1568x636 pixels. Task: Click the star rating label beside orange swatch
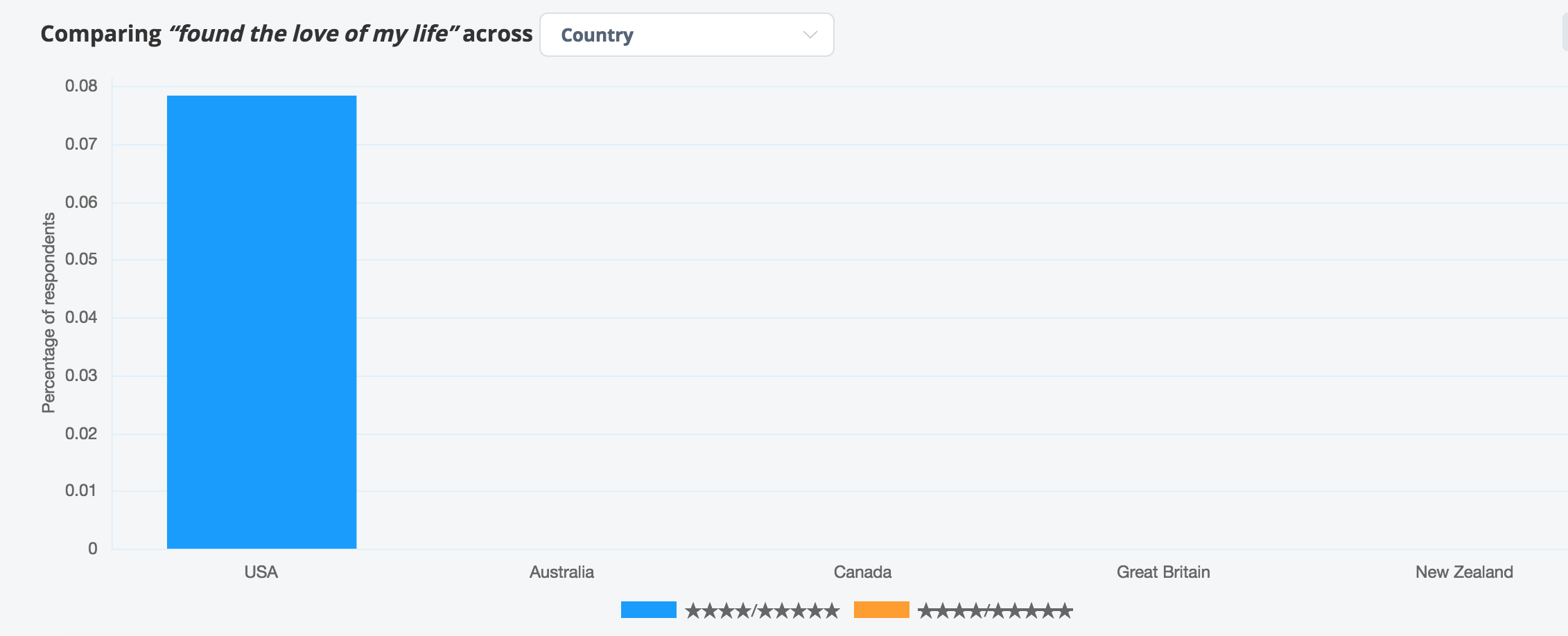[995, 610]
